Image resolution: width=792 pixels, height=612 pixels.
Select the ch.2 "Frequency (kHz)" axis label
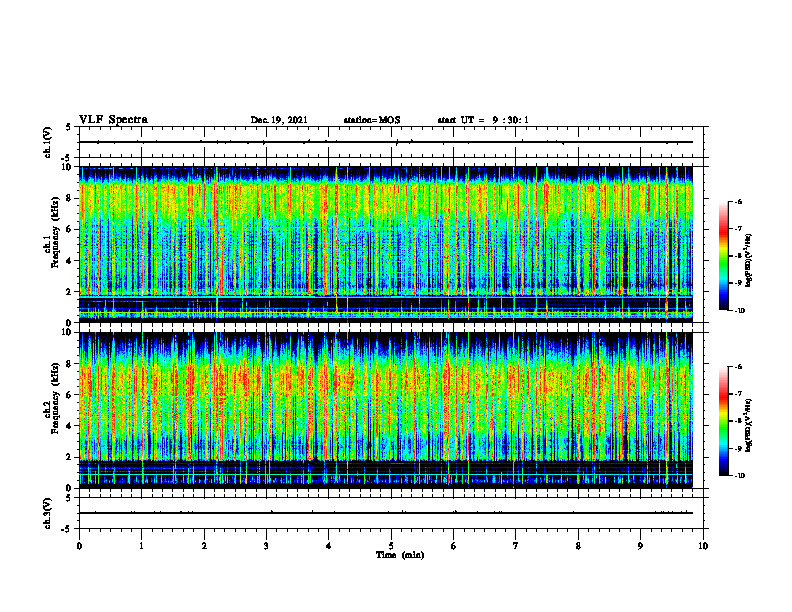[x=55, y=398]
